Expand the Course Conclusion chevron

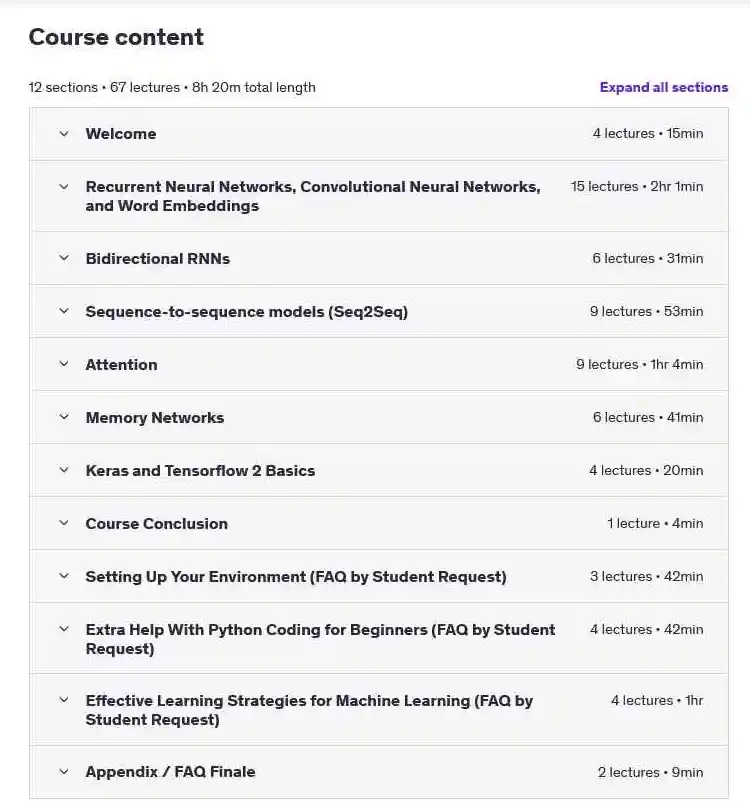64,523
